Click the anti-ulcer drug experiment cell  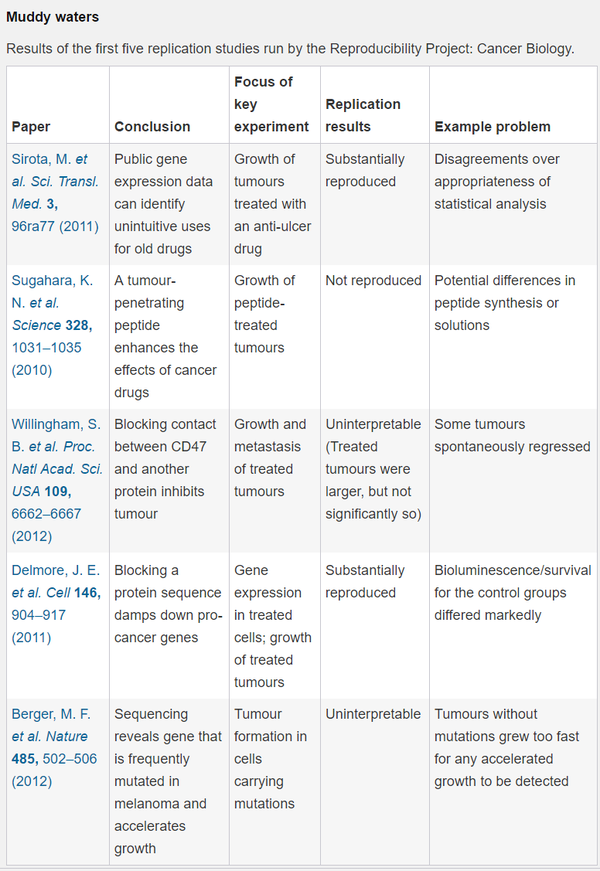pyautogui.click(x=272, y=204)
